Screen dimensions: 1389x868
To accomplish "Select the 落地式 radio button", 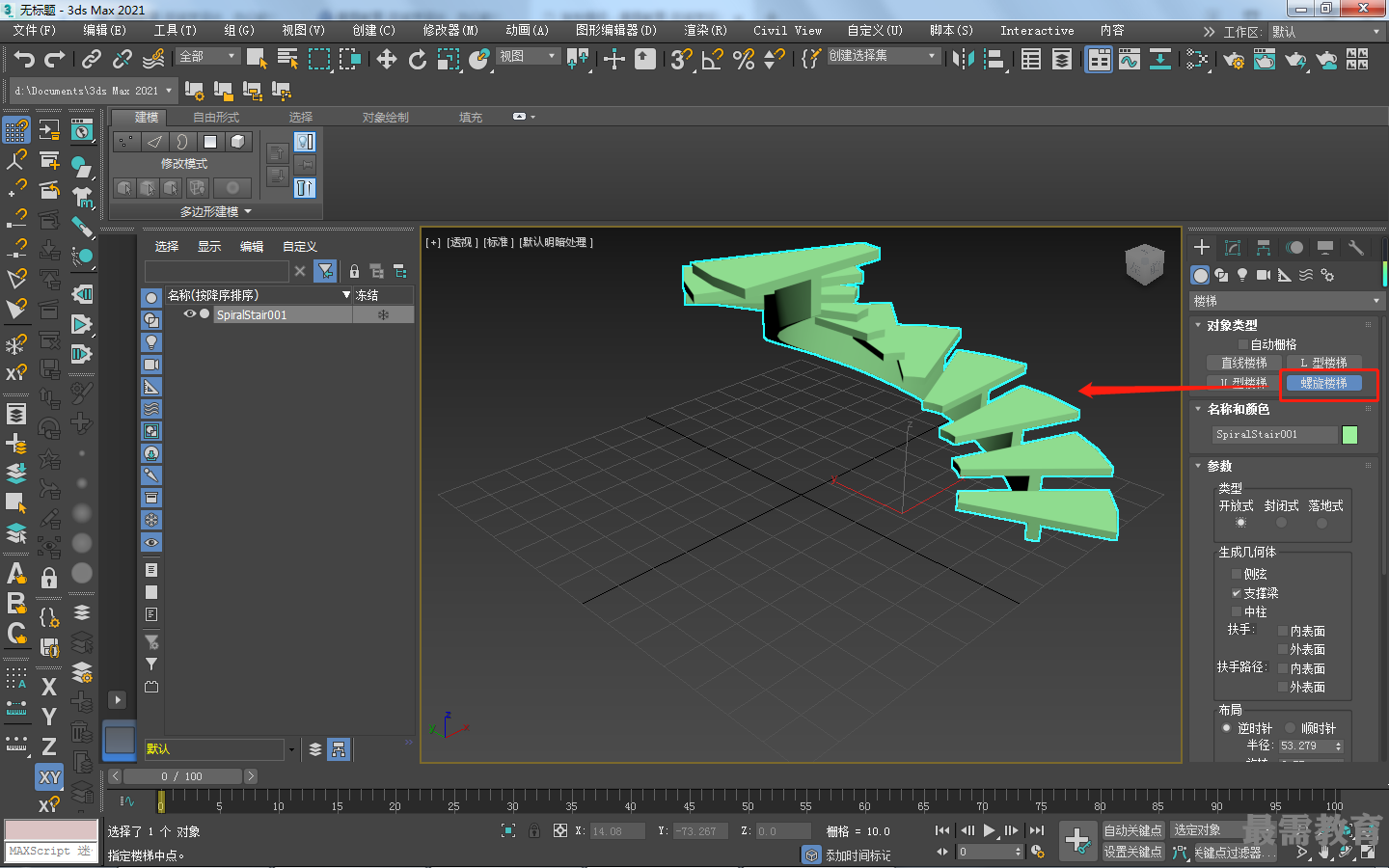I will [x=1321, y=523].
